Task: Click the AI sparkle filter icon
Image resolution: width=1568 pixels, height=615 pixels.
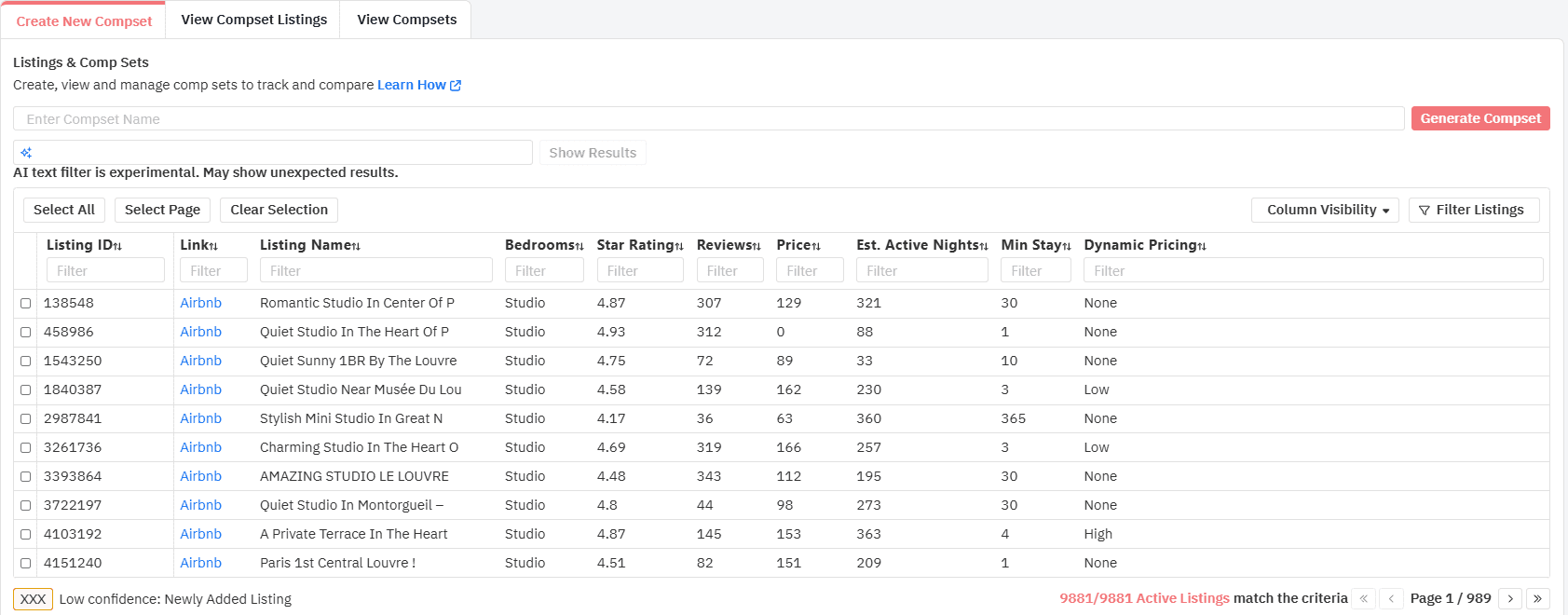Action: pos(26,153)
